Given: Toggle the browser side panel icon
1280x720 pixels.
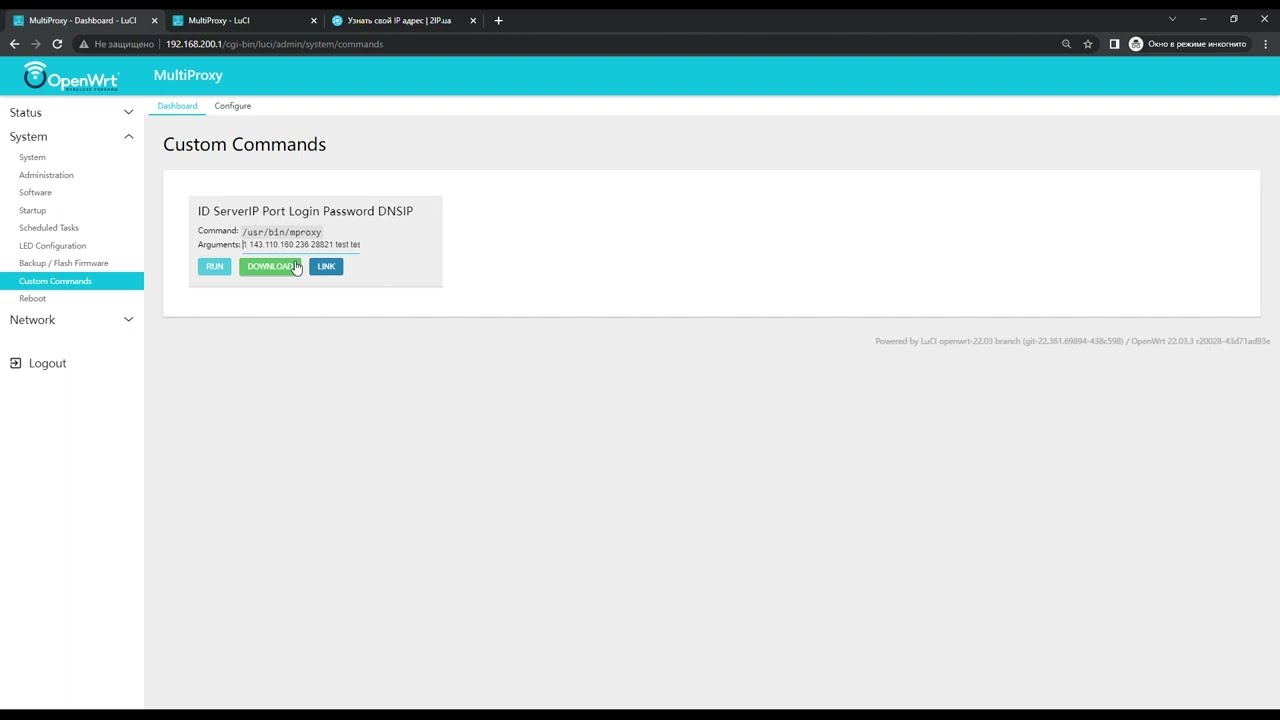Looking at the screenshot, I should pyautogui.click(x=1114, y=44).
